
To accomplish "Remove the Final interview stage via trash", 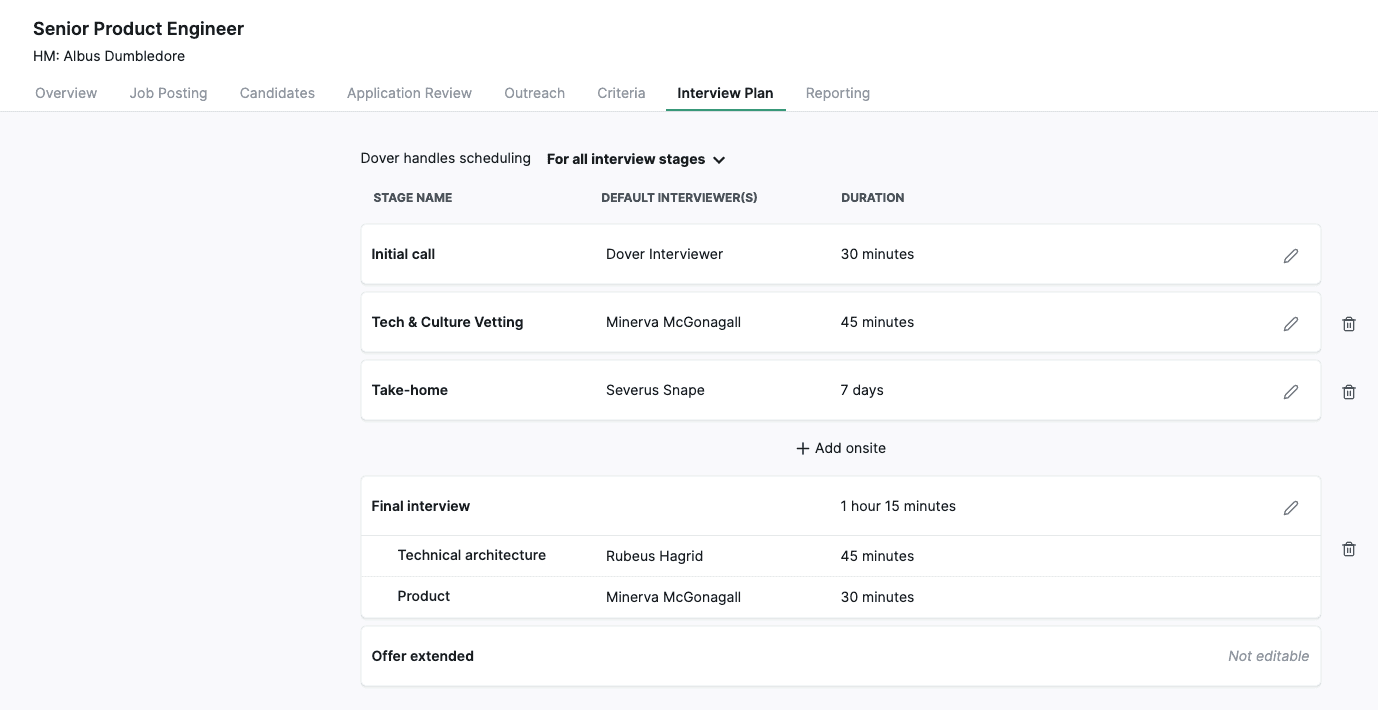I will [1349, 549].
